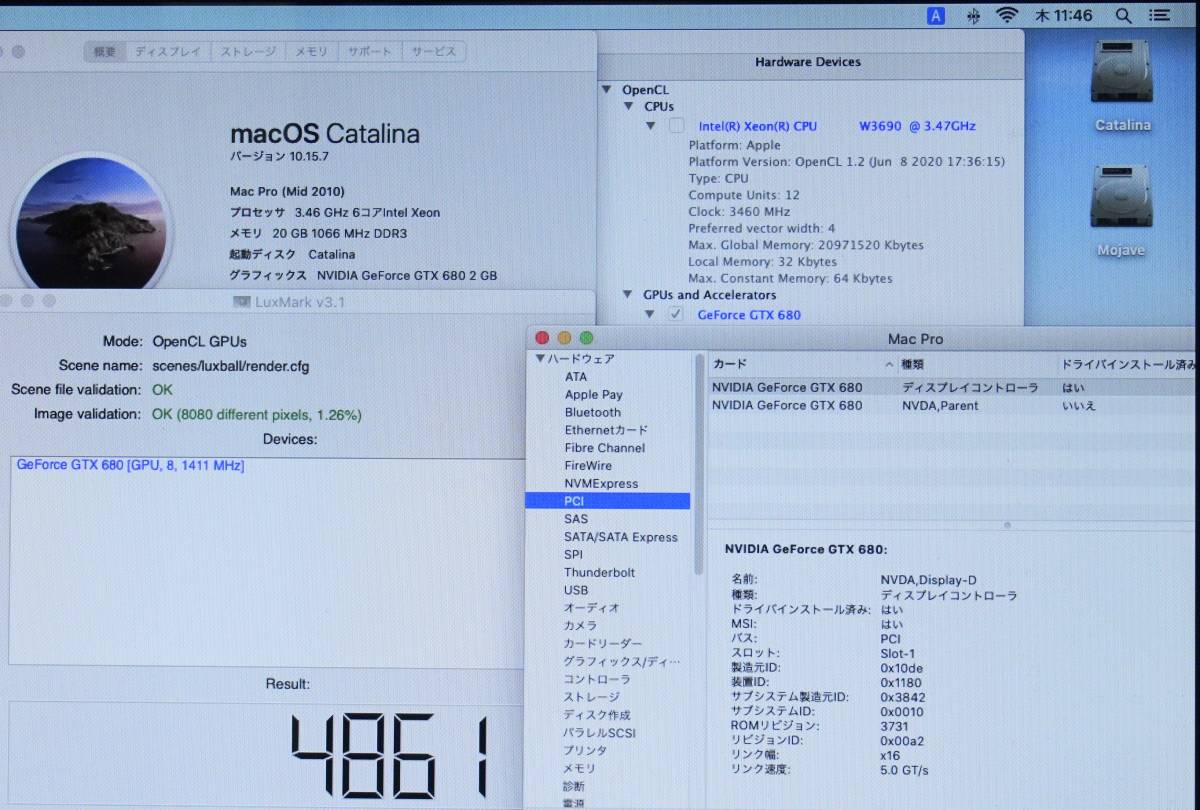Collapse the ハードウェア section in sidebar
1200x810 pixels.
click(540, 359)
